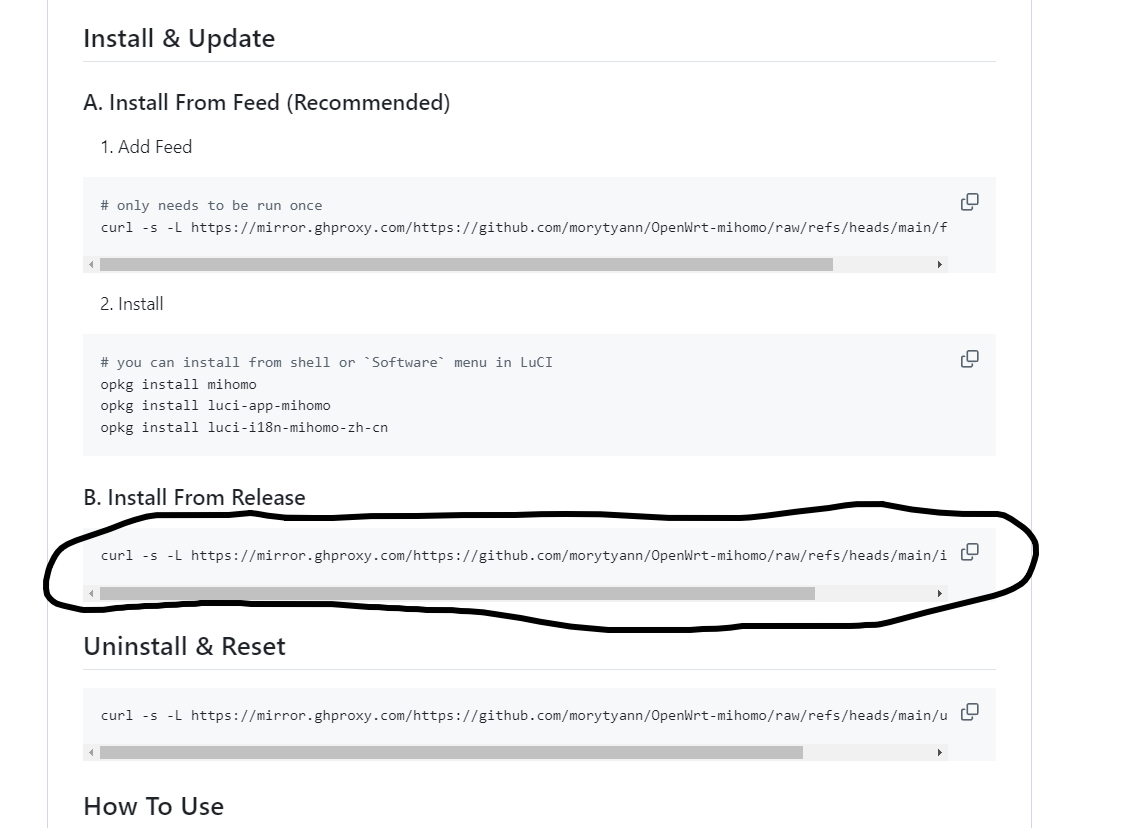Click left scroll arrow in Install From Release block

91,593
